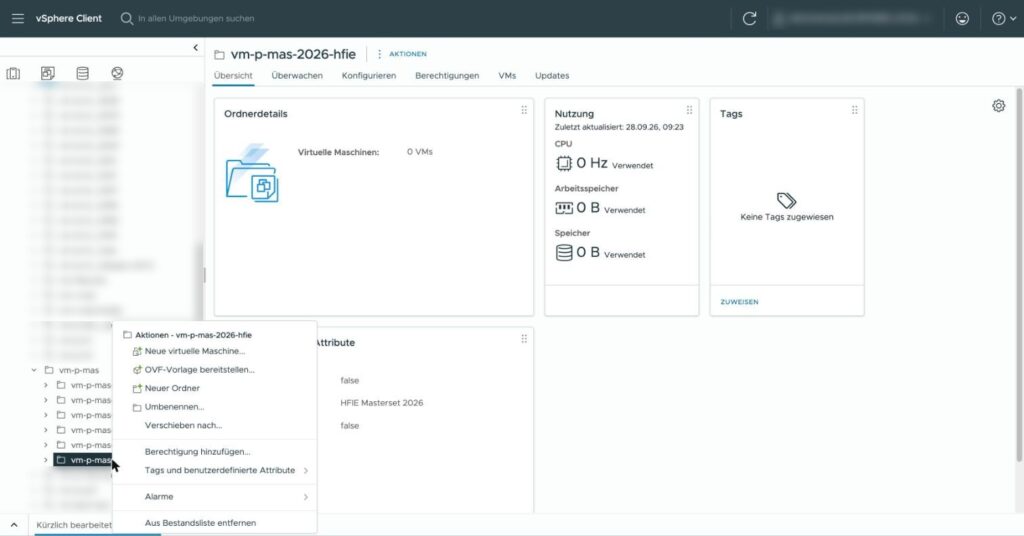
Task: Click the large VM folder illustration
Action: (253, 174)
